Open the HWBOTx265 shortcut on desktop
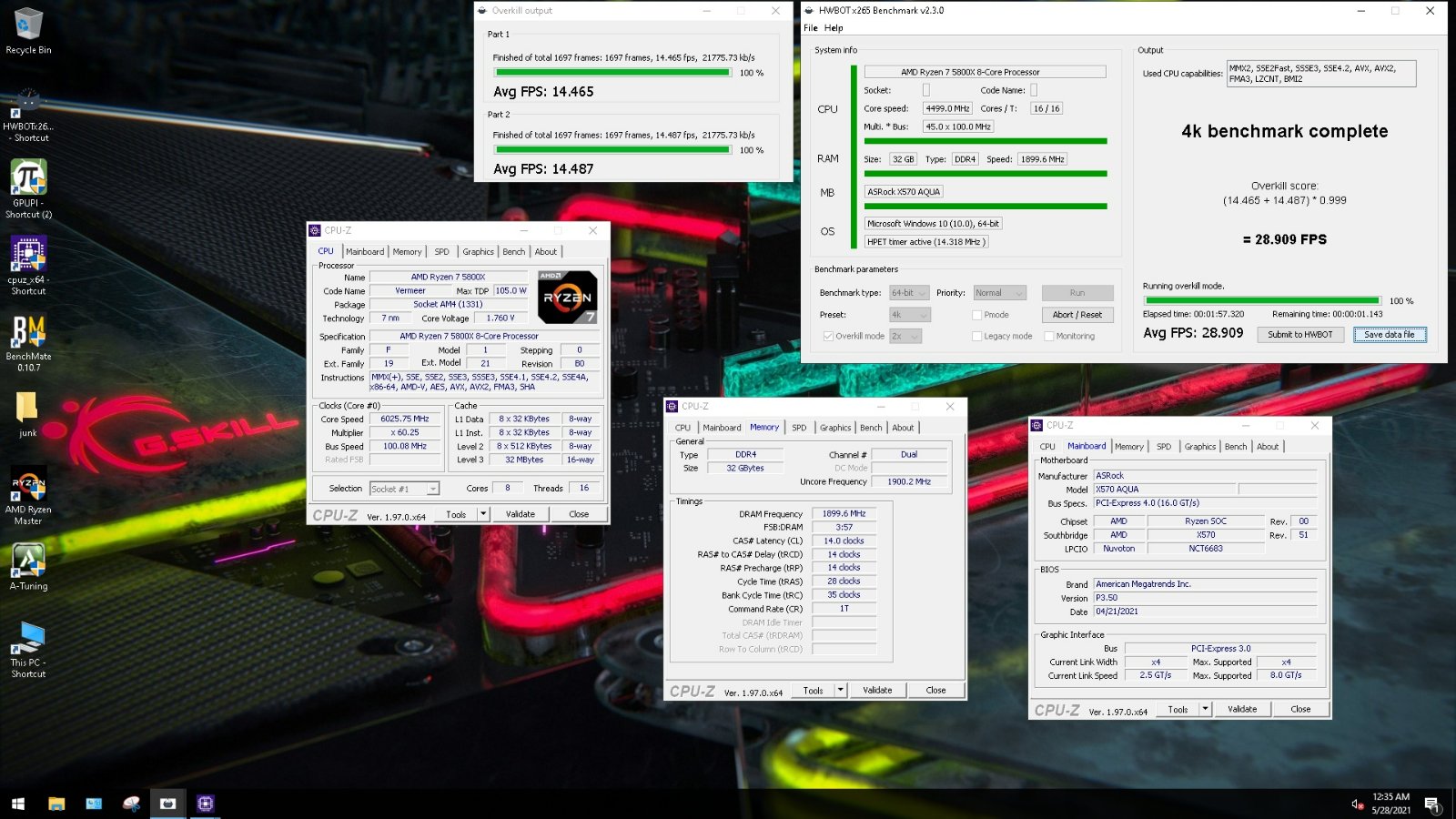This screenshot has height=819, width=1456. tap(28, 116)
